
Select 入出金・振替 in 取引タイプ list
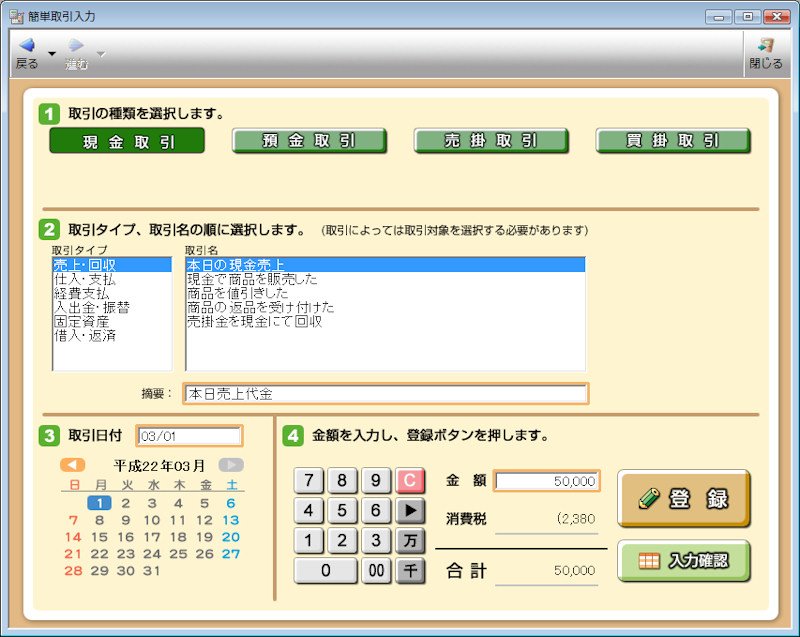point(112,308)
